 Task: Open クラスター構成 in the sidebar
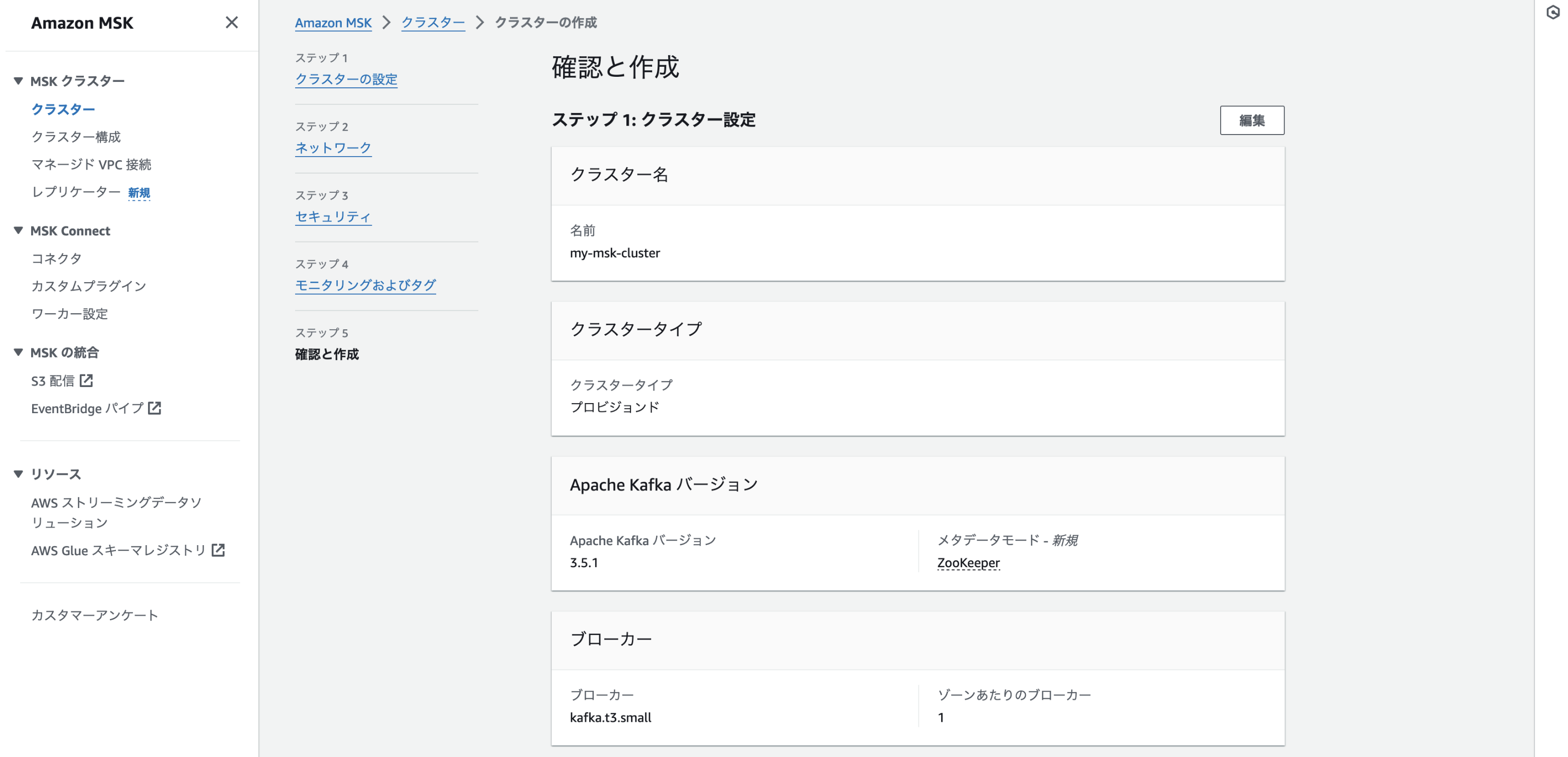(76, 137)
